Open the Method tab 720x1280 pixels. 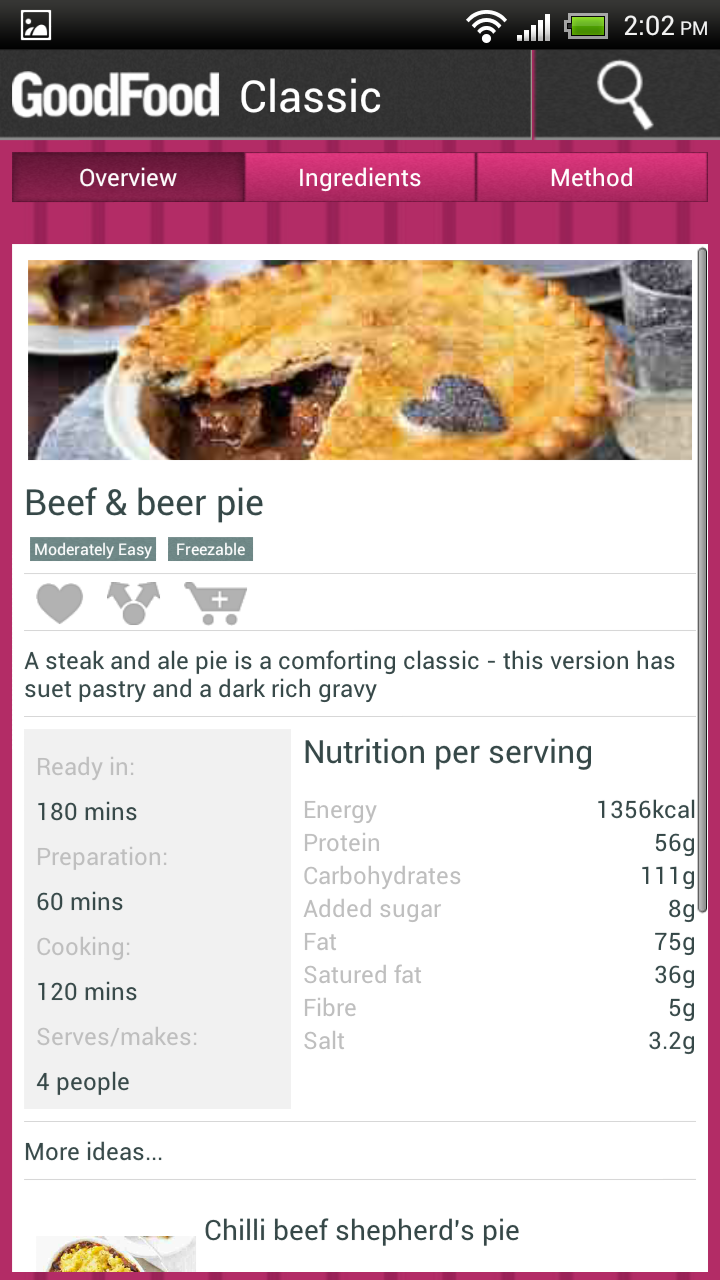(591, 177)
